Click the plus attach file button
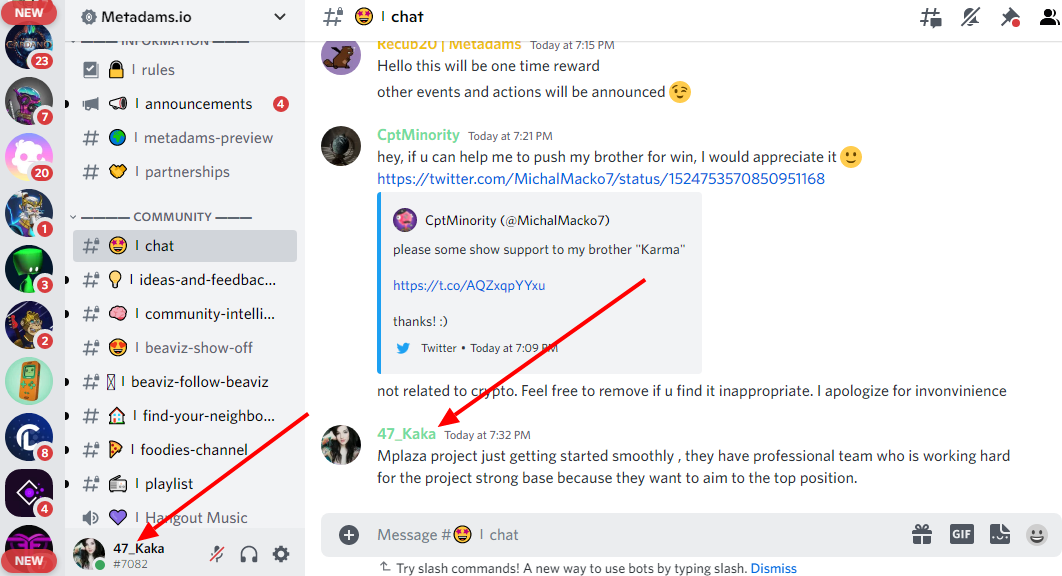This screenshot has width=1062, height=576. click(349, 535)
